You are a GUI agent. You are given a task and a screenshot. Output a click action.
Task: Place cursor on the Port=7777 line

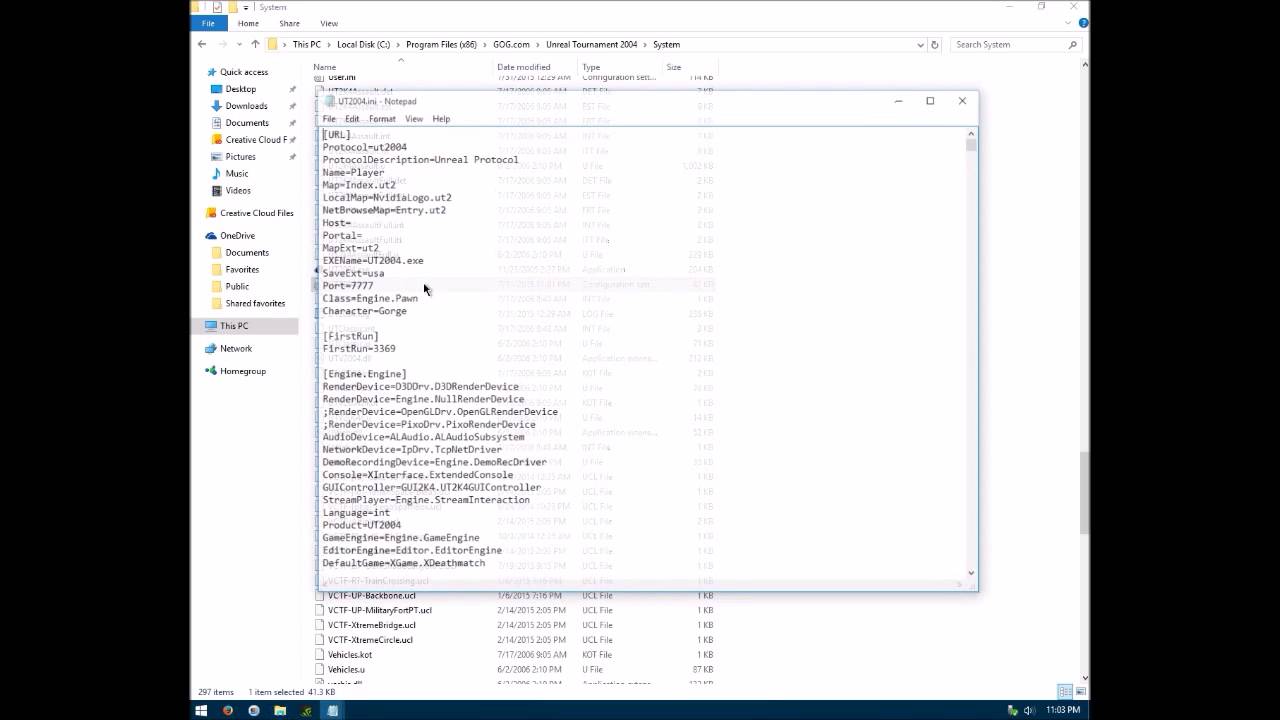[x=348, y=286]
